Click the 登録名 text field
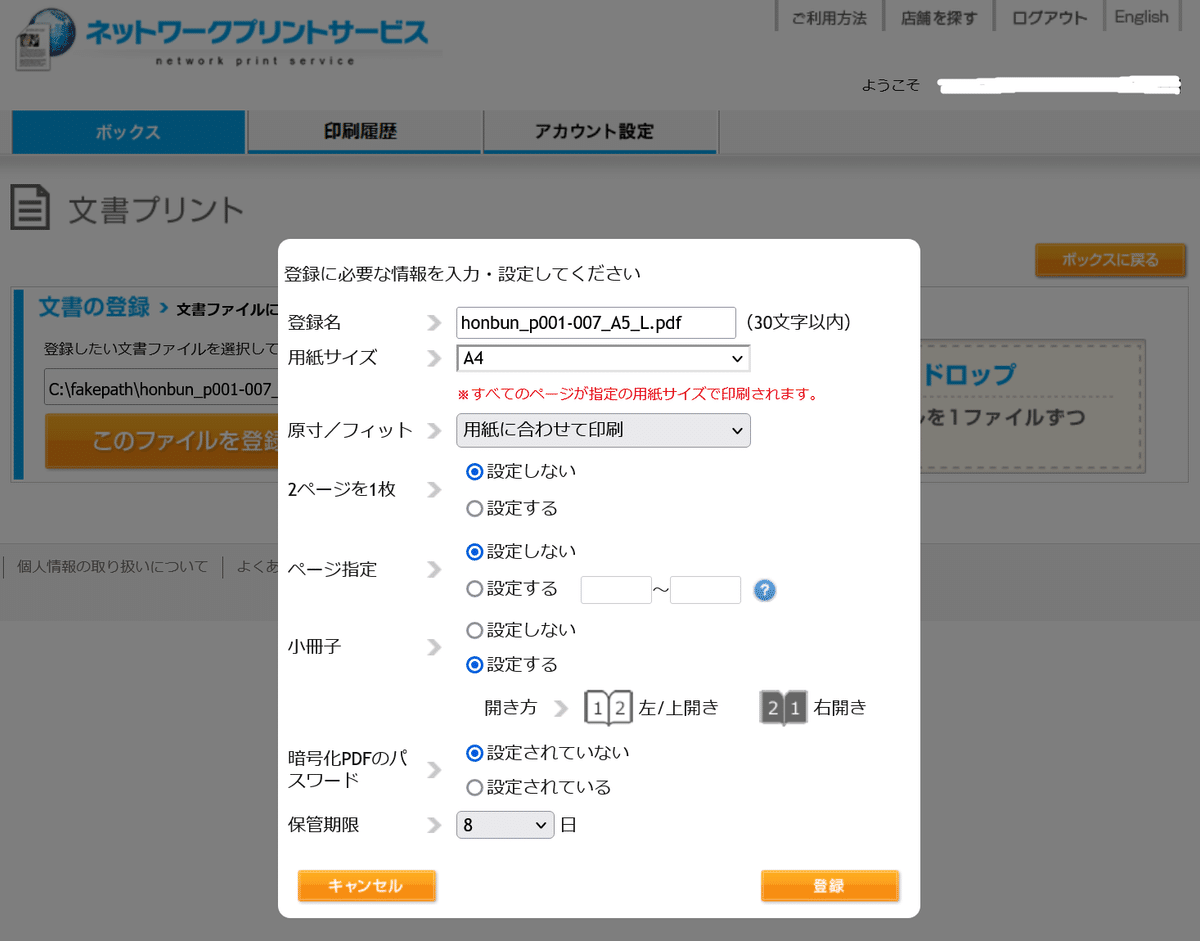Screen dimensions: 1200x941 click(595, 322)
